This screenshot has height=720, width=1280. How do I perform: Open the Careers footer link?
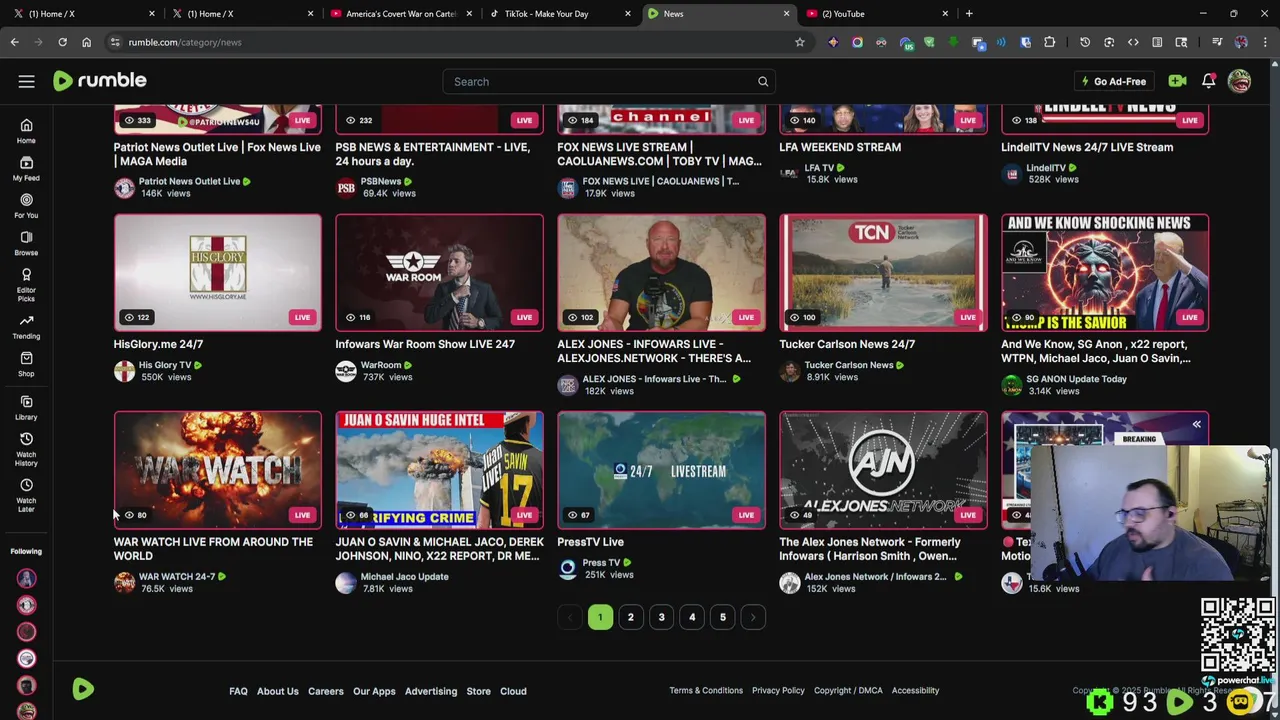coord(326,691)
